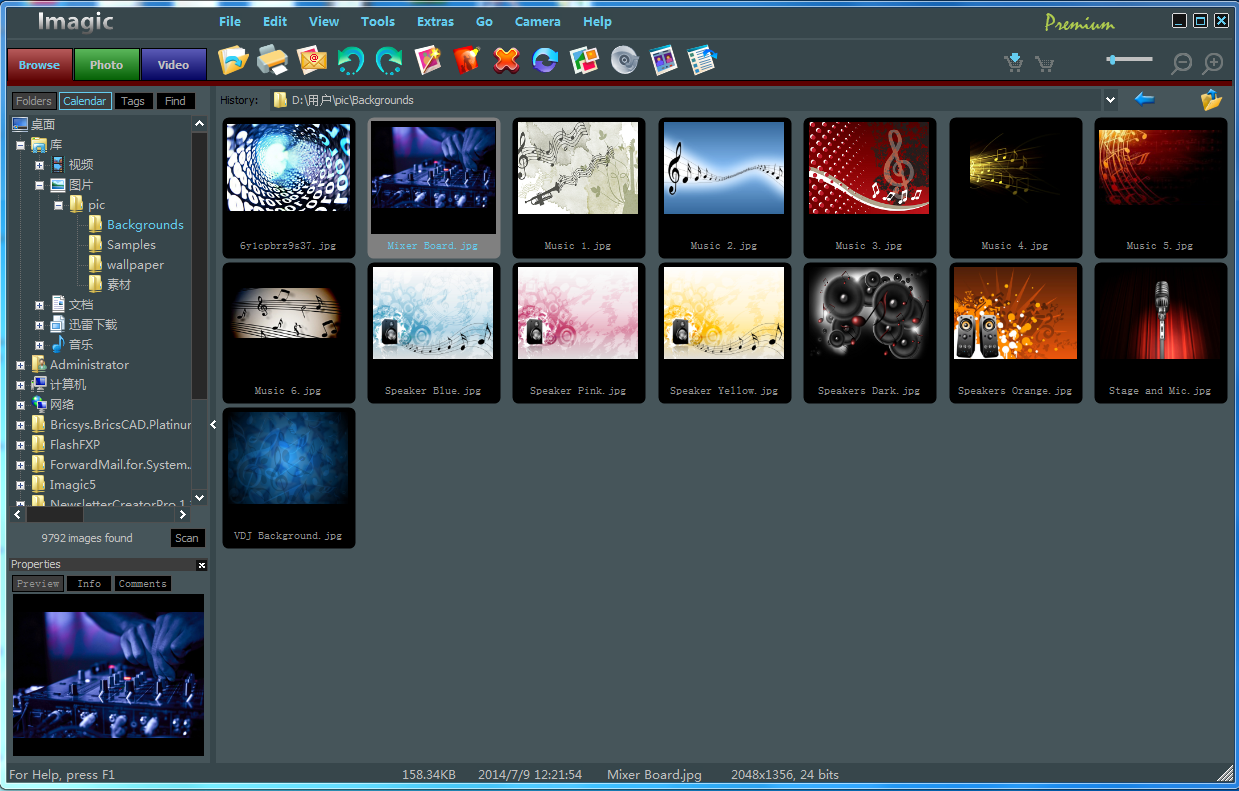Select the wallpaper folder in the tree
This screenshot has width=1239, height=791.
click(x=135, y=265)
